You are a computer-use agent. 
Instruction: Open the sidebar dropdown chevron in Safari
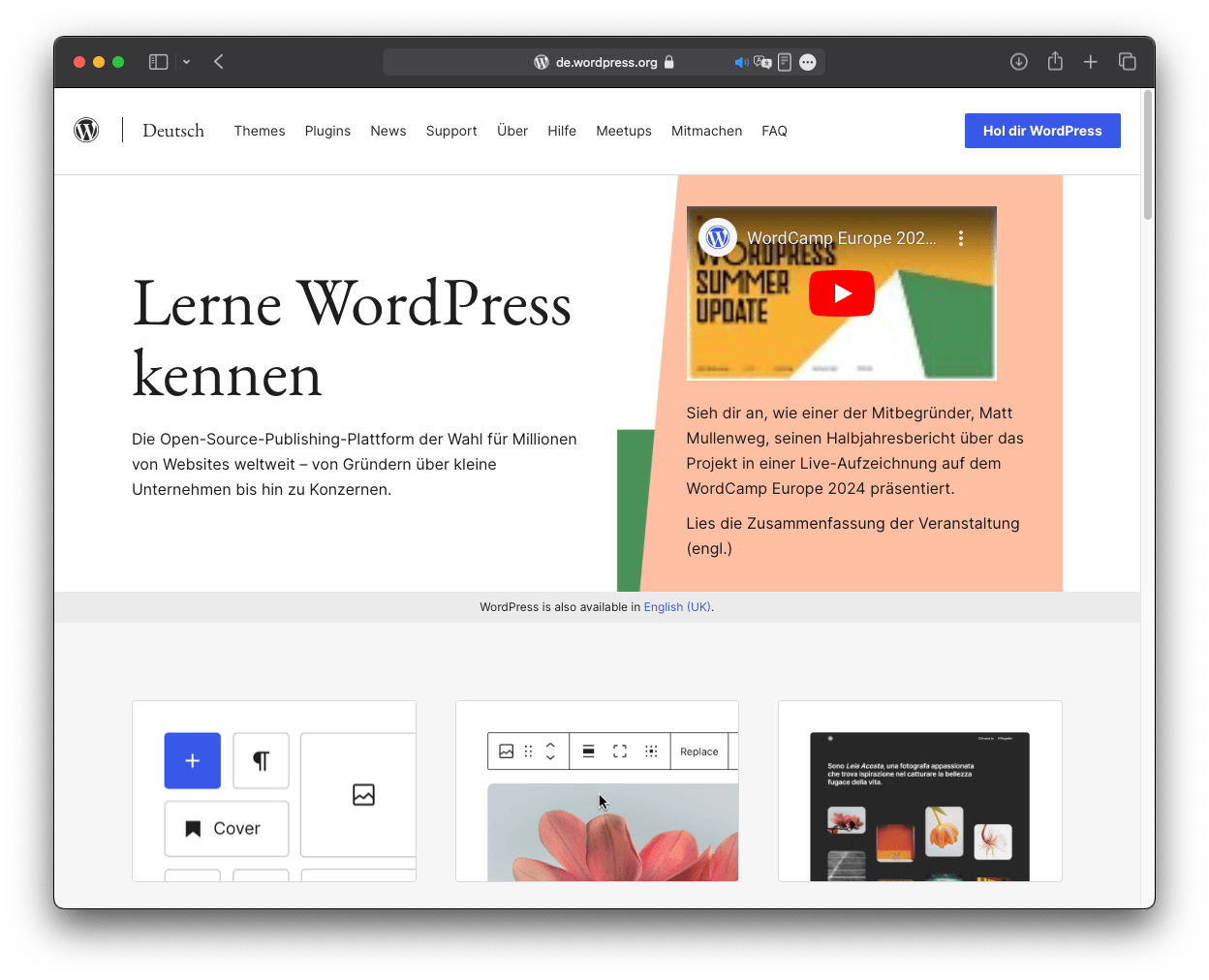(186, 61)
